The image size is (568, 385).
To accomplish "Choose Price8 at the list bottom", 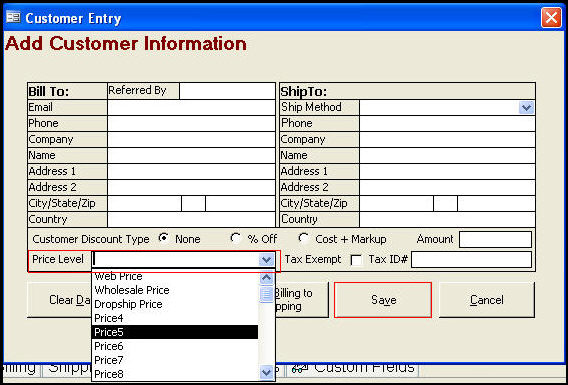I will click(x=175, y=374).
